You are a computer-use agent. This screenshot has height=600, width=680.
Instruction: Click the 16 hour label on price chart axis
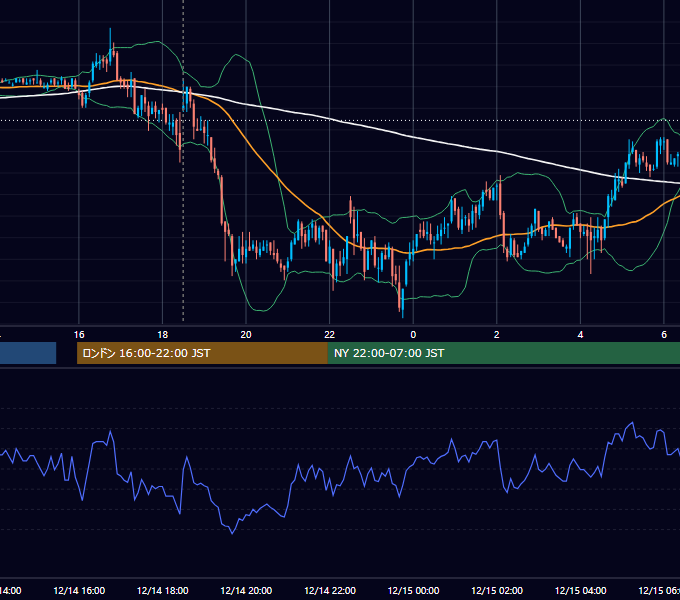(79, 335)
